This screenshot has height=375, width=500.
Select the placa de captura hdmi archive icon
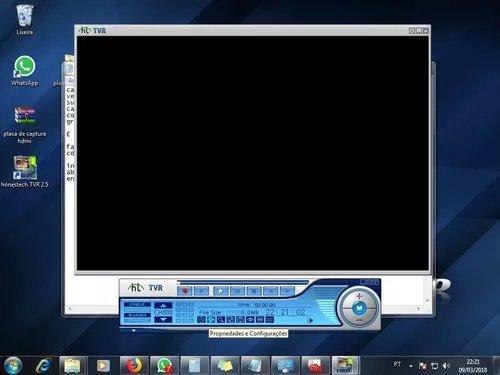(25, 125)
